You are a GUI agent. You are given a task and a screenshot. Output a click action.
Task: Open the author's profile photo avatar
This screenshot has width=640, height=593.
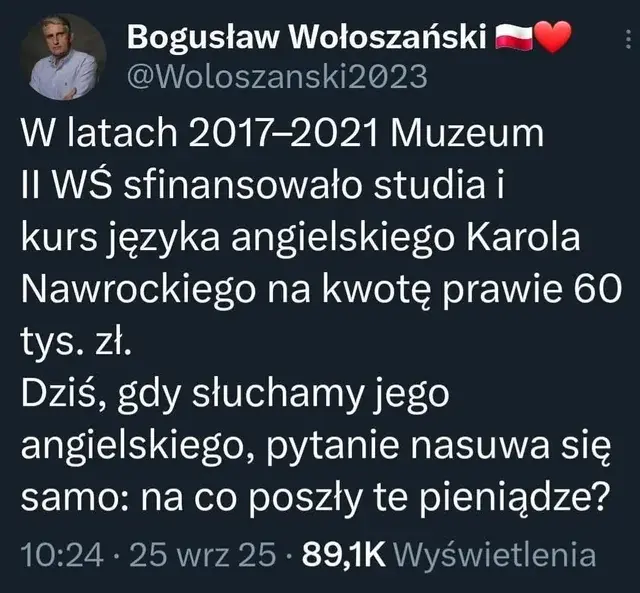[x=63, y=57]
